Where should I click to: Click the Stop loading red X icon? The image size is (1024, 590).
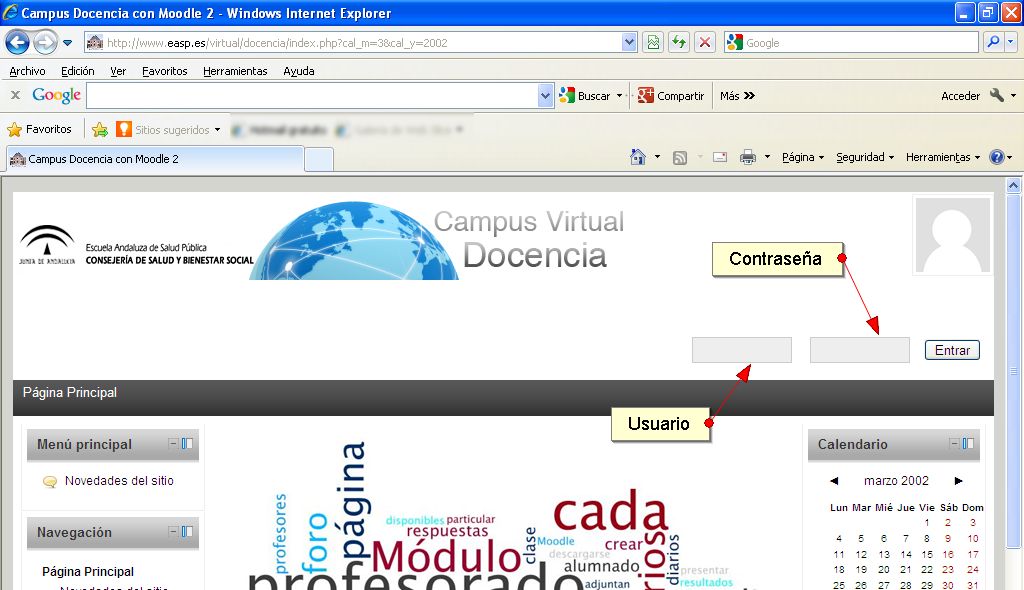[705, 43]
